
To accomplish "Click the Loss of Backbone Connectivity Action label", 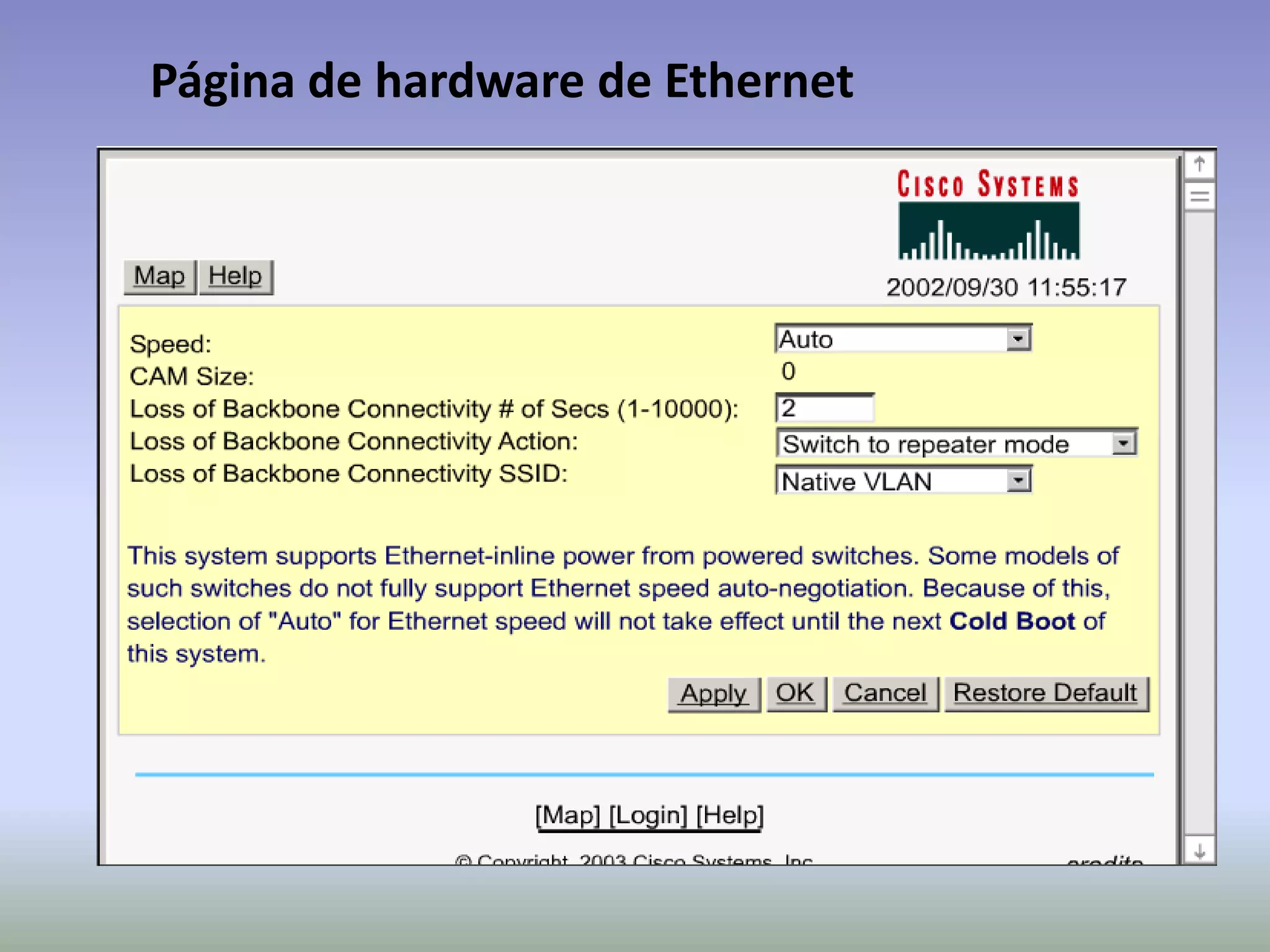I will point(354,441).
